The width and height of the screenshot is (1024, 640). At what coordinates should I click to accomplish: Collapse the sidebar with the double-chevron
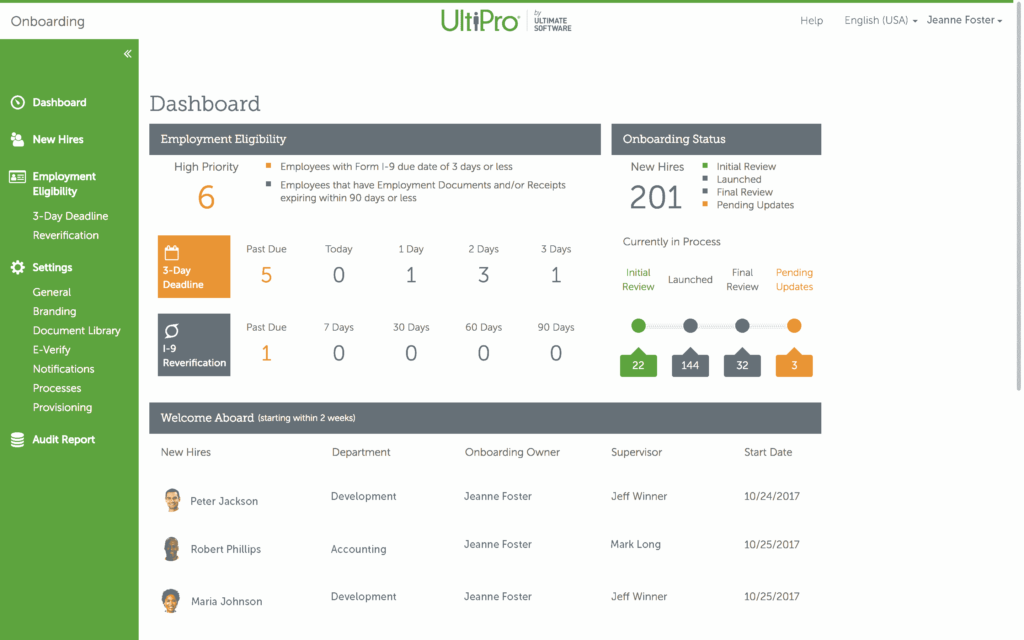[126, 54]
